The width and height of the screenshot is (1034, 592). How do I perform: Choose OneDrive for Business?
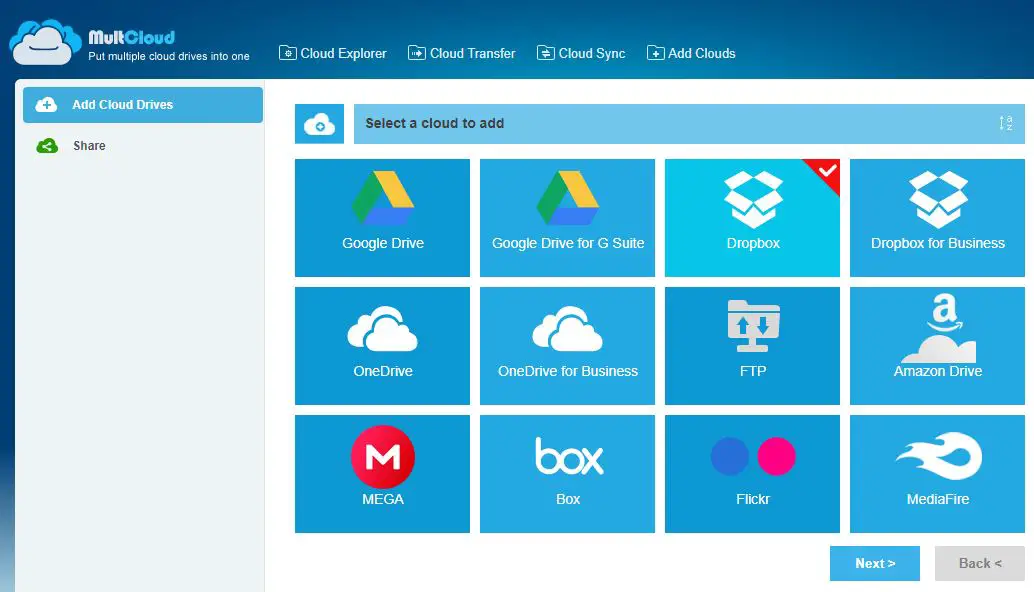[568, 345]
